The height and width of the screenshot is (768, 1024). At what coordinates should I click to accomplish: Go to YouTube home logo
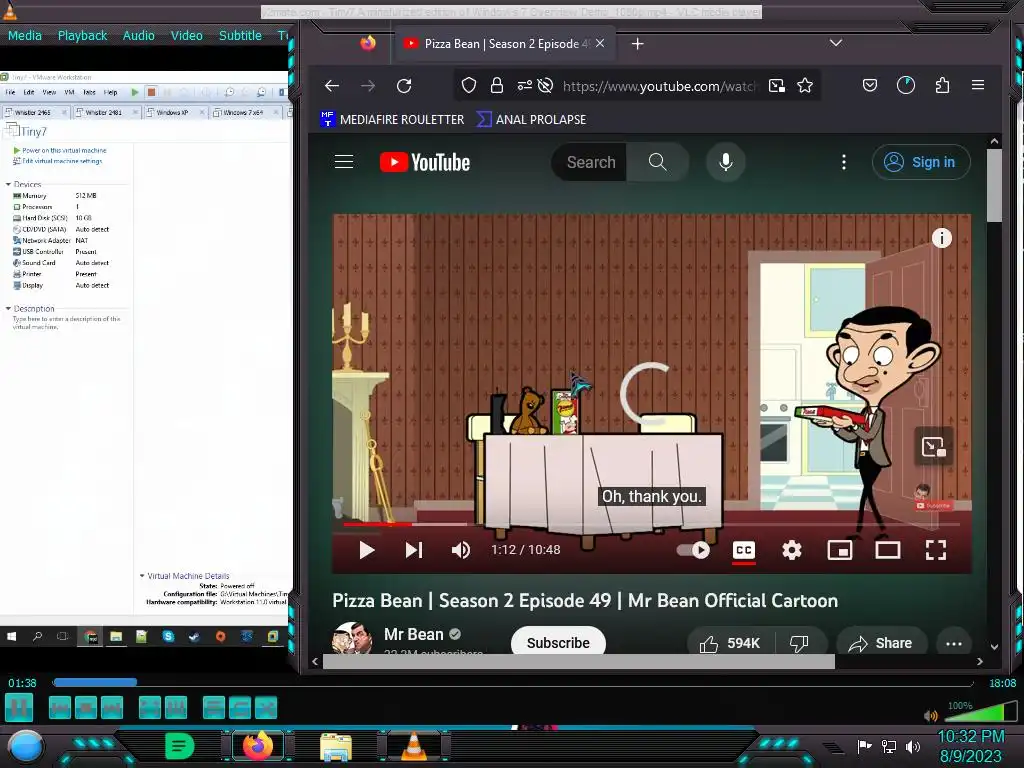(x=424, y=162)
